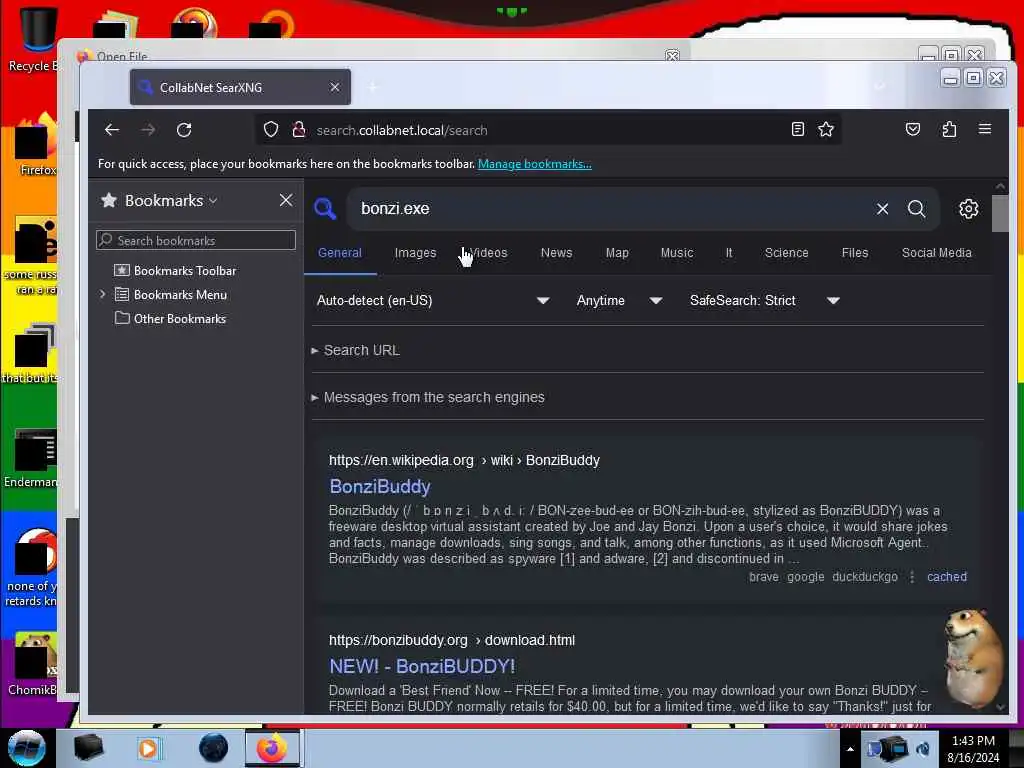Click the forward navigation arrow
Screen dimensions: 1024x768
click(x=148, y=130)
